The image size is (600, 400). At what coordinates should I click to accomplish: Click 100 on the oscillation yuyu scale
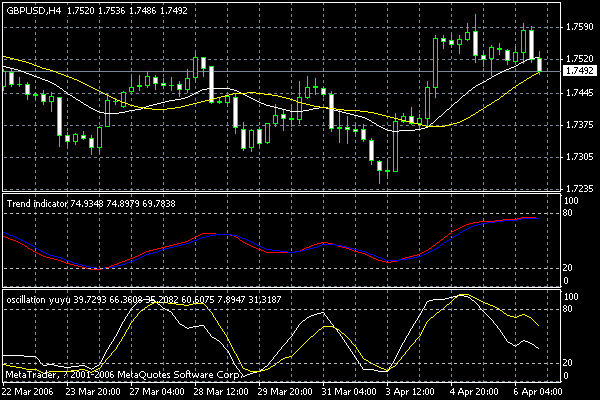[571, 297]
